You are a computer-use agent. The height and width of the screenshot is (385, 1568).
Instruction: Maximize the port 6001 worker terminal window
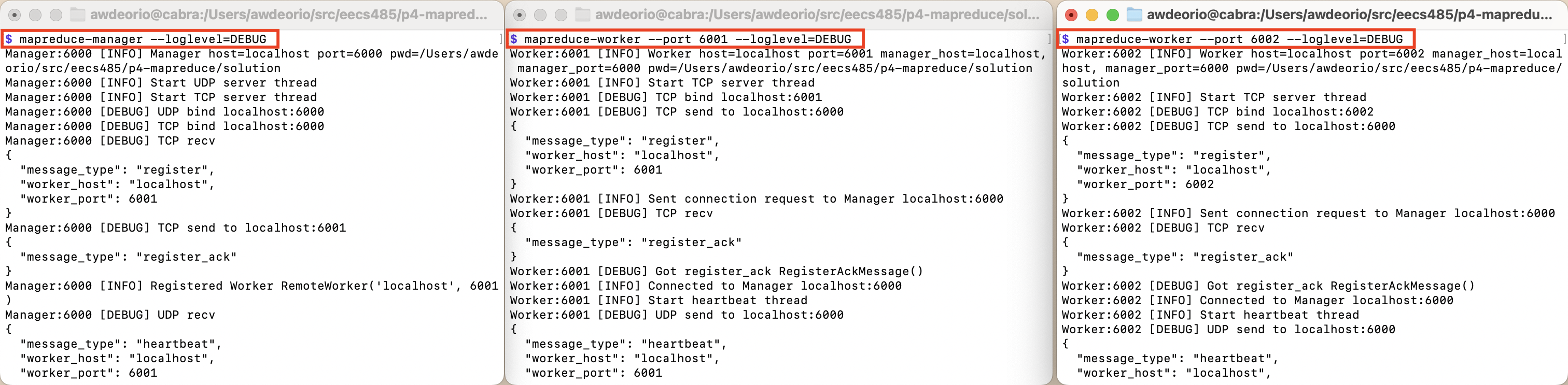tap(561, 15)
